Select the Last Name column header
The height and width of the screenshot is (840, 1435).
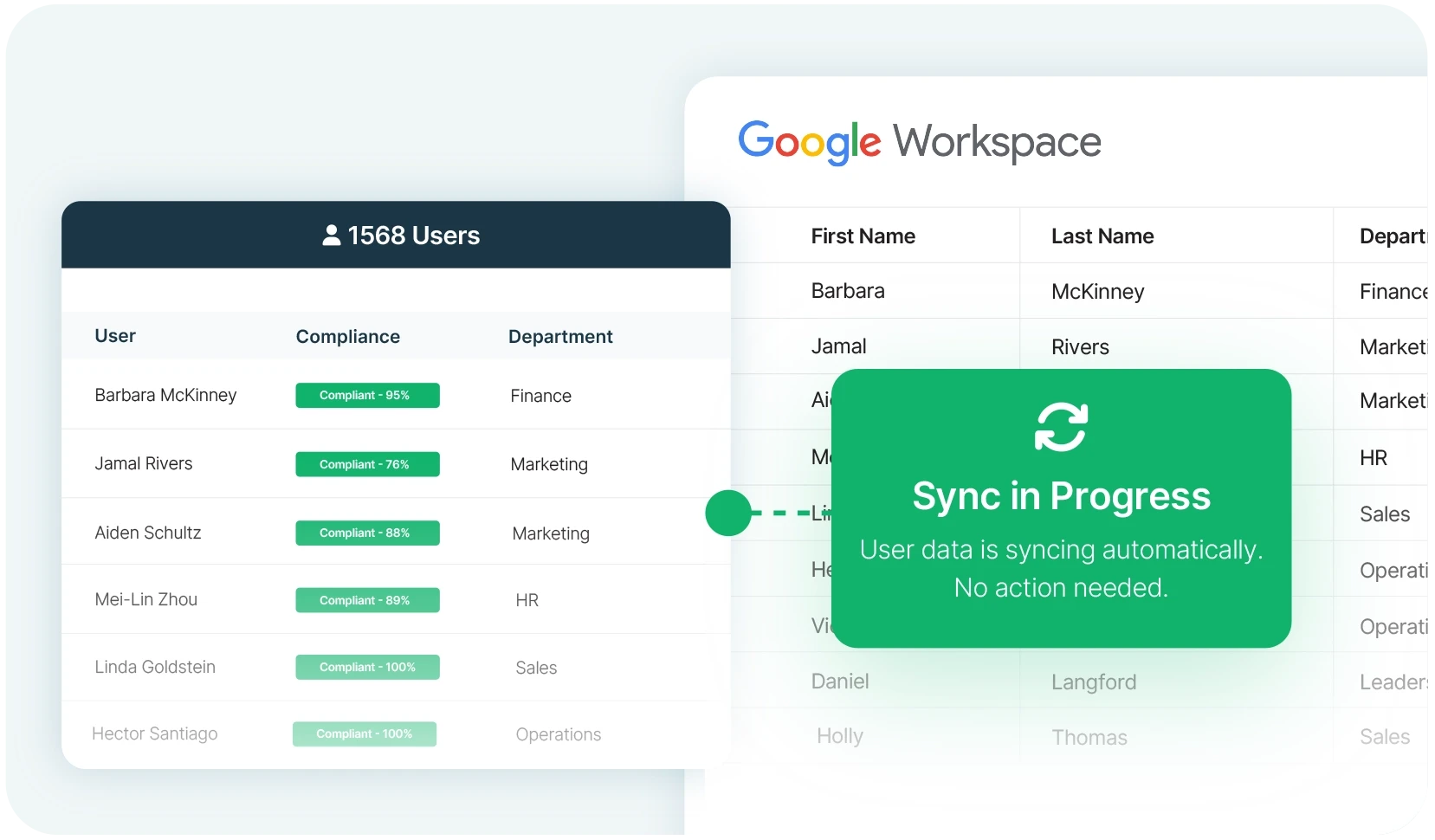(1102, 236)
